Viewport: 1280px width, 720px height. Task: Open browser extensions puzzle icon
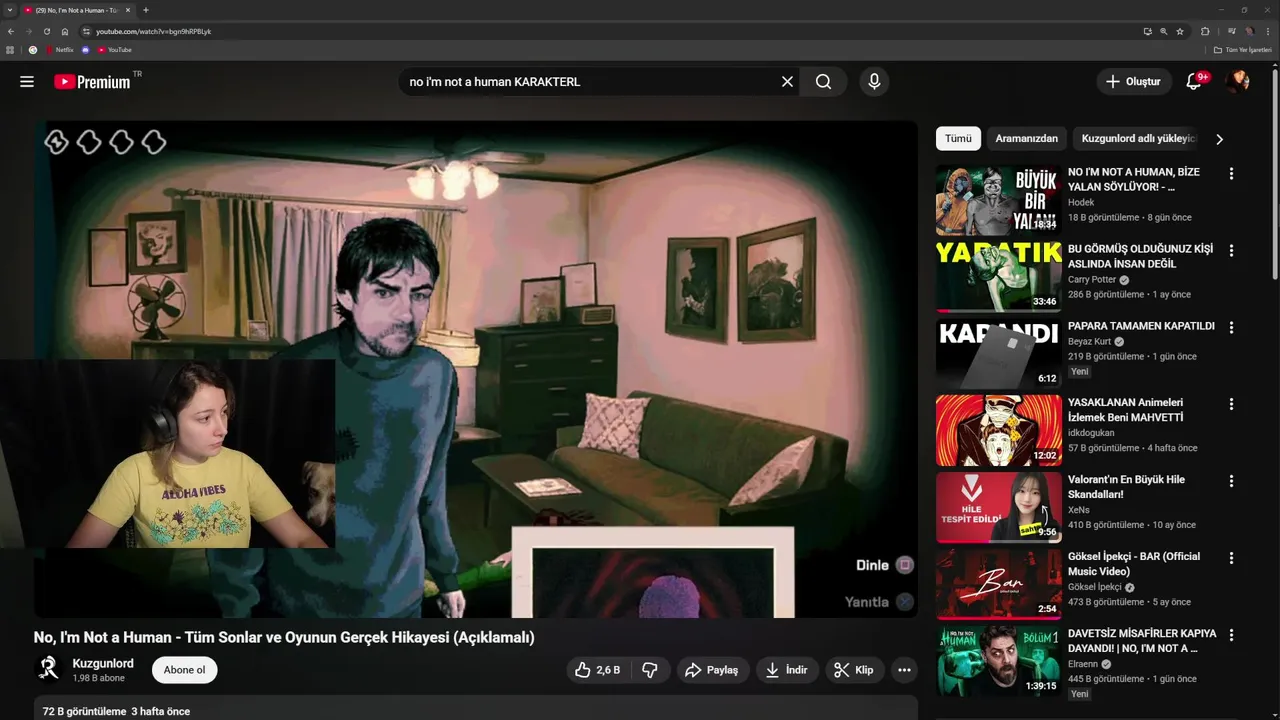tap(1205, 31)
